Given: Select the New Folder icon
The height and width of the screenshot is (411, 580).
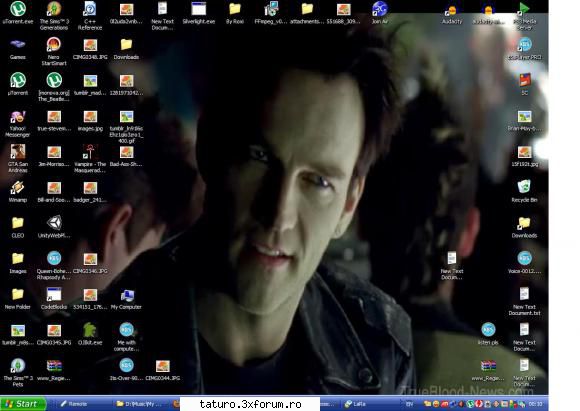Looking at the screenshot, I should click(18, 299).
